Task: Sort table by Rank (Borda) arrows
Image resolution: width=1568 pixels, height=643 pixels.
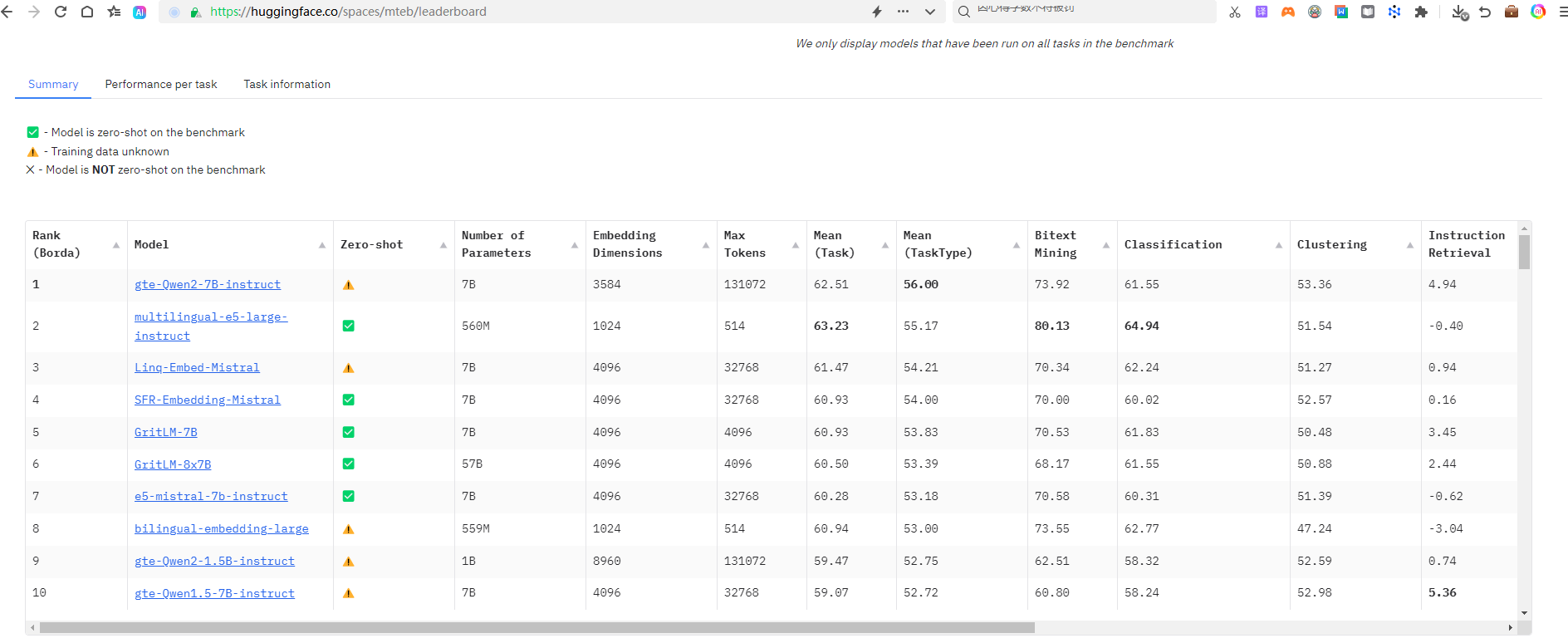Action: point(116,245)
